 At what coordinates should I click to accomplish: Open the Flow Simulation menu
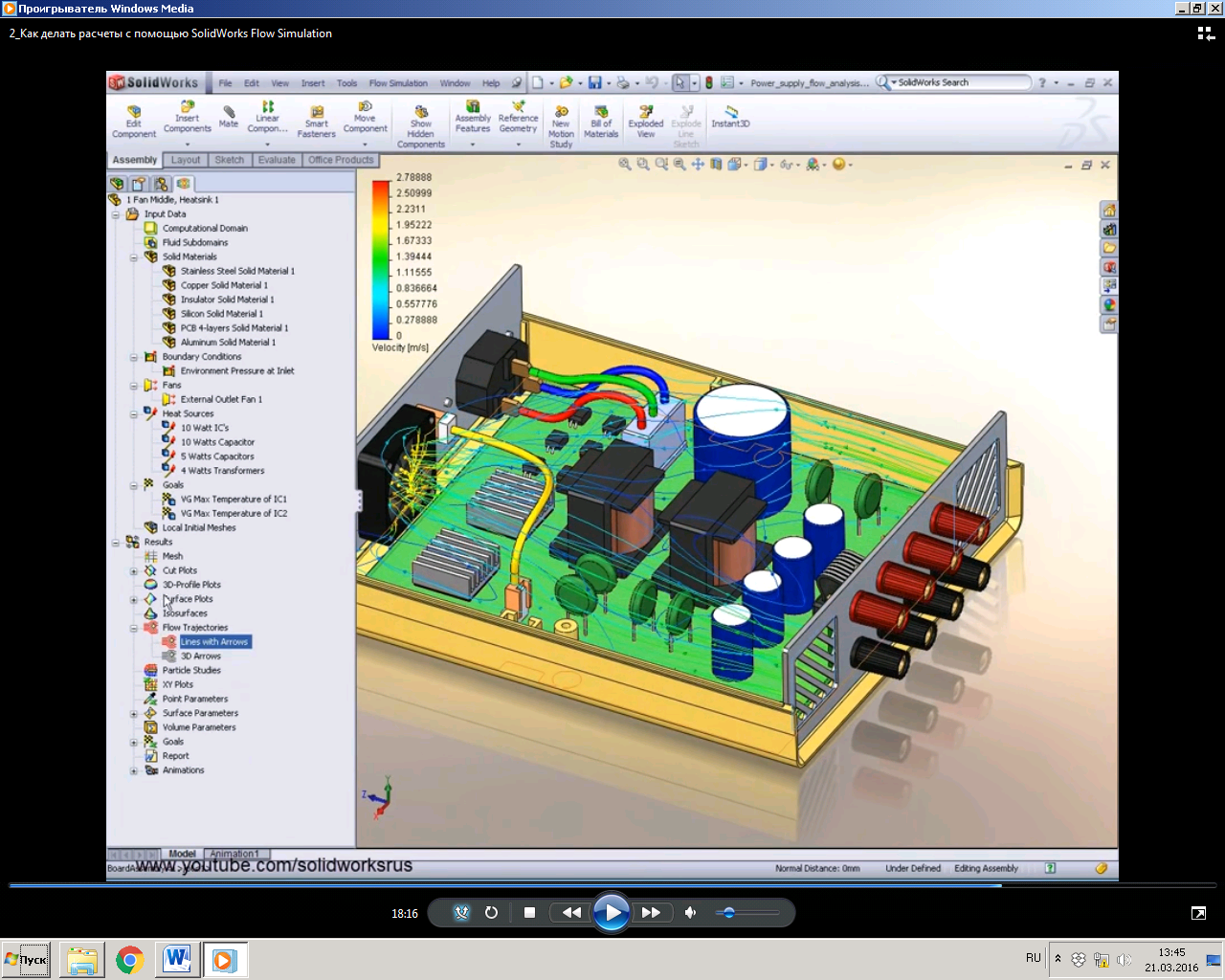point(398,83)
